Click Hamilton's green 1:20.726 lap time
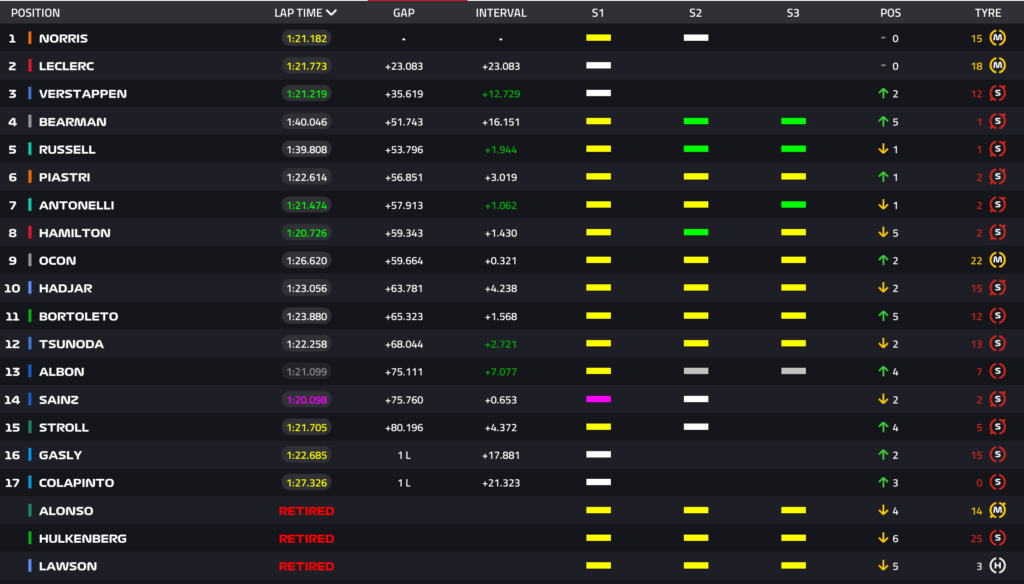Viewport: 1024px width, 584px height. click(x=306, y=233)
